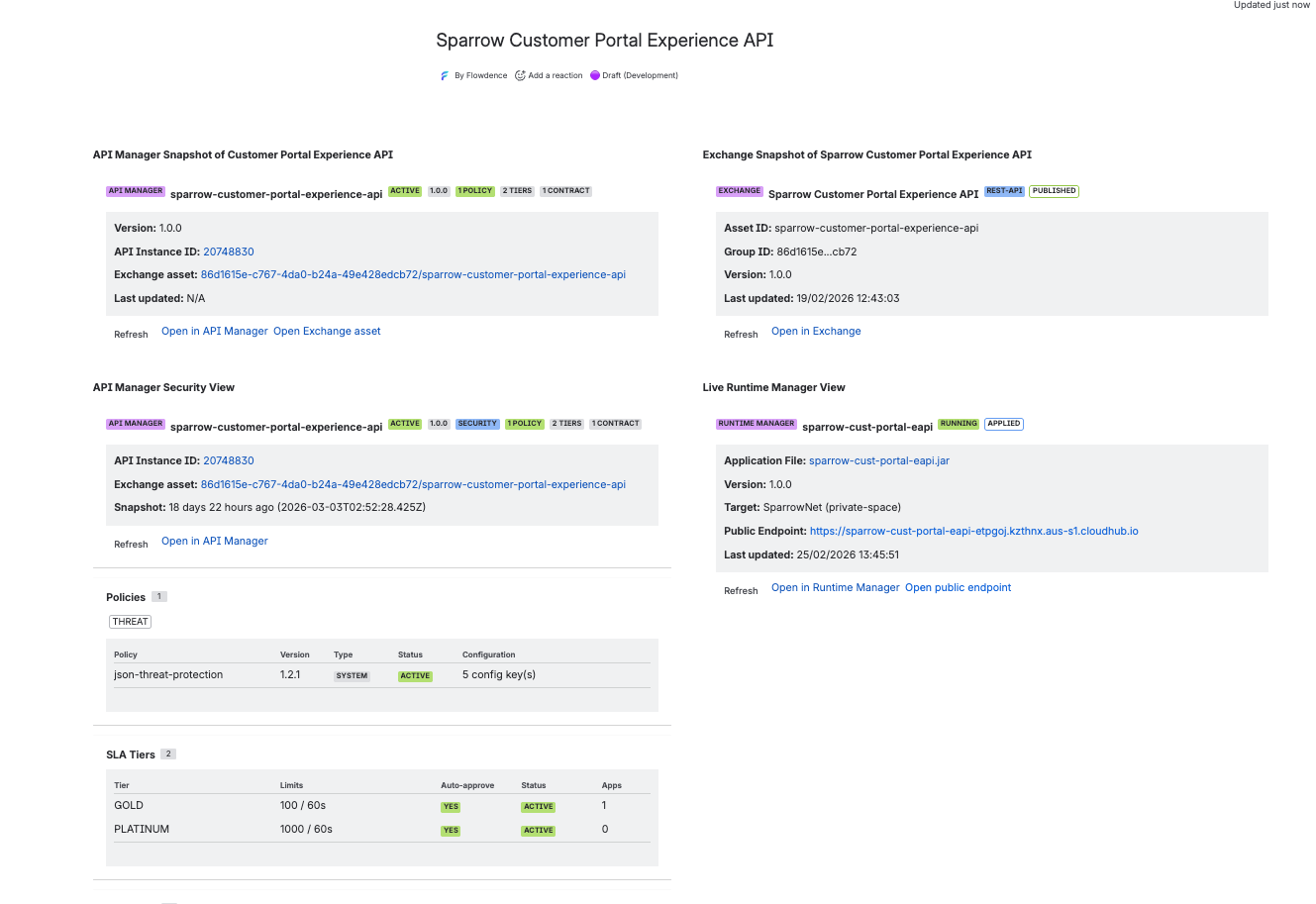Toggle auto-approve YES for the PLATINUM tier

coord(451,830)
